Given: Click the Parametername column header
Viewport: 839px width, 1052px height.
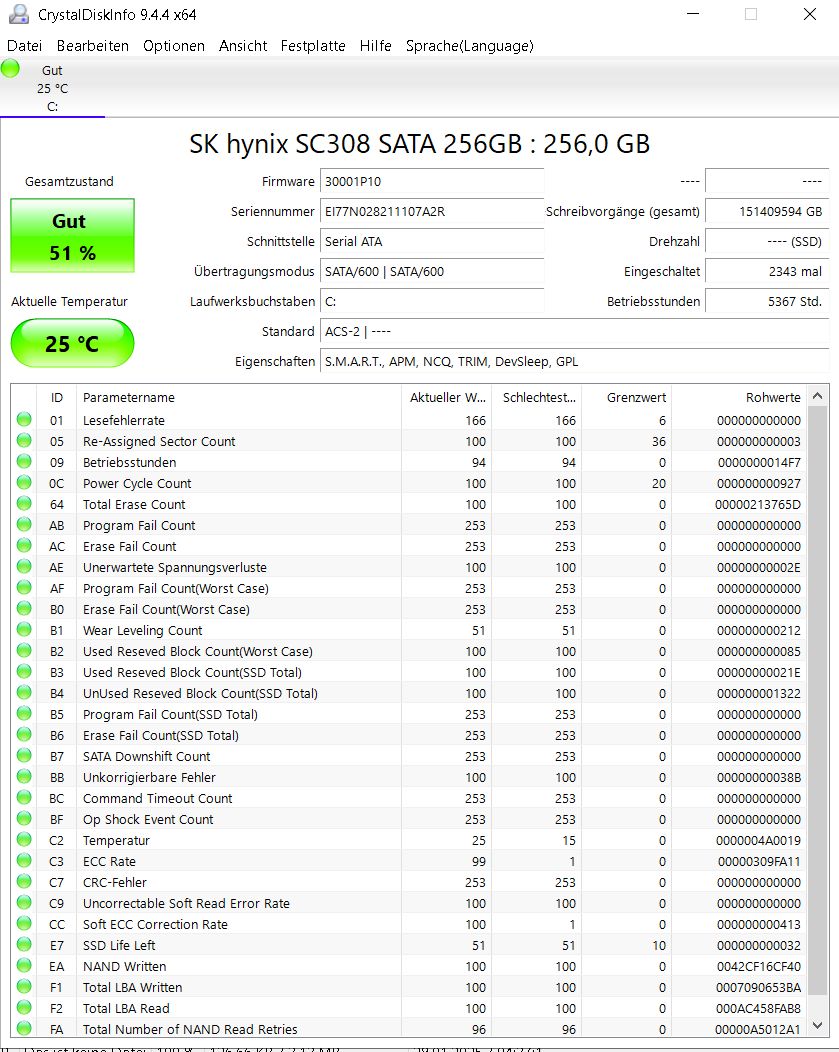Looking at the screenshot, I should click(239, 397).
